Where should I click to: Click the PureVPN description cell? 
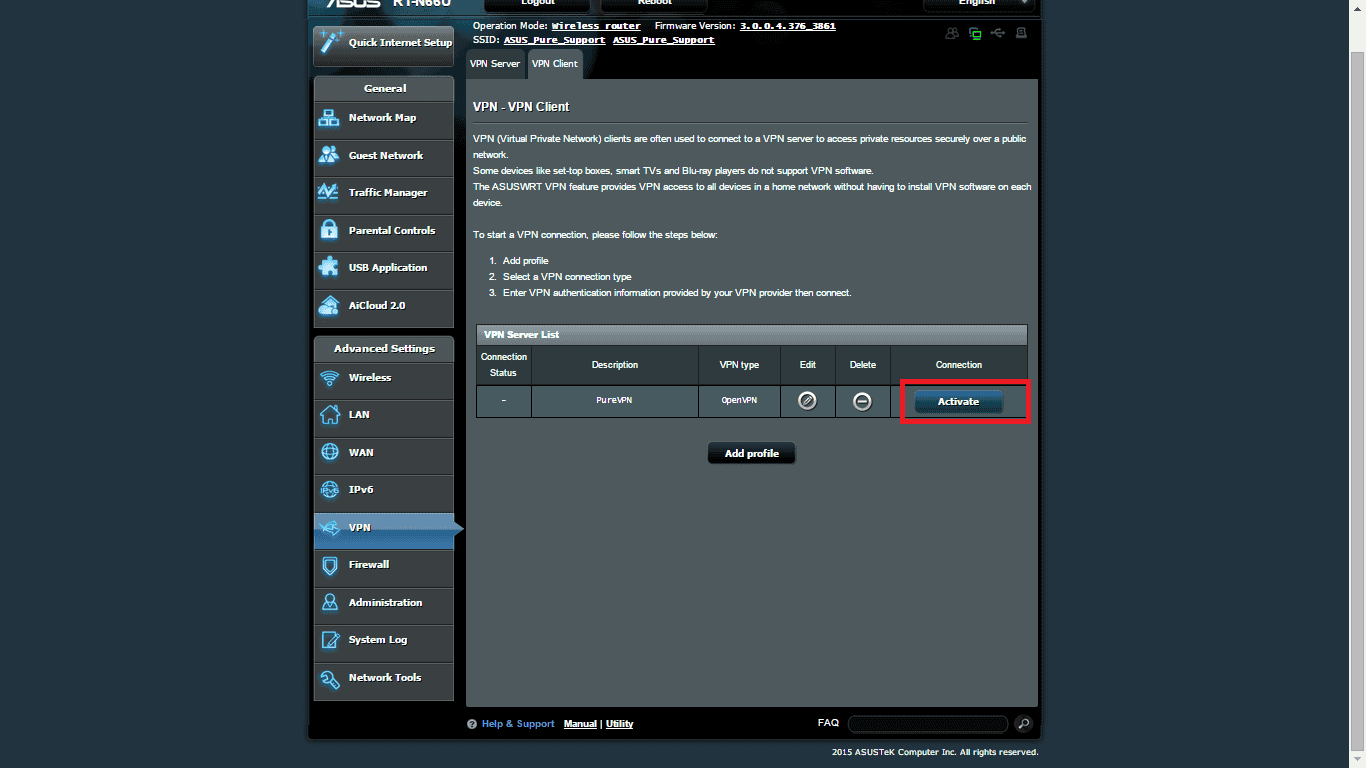tap(614, 400)
